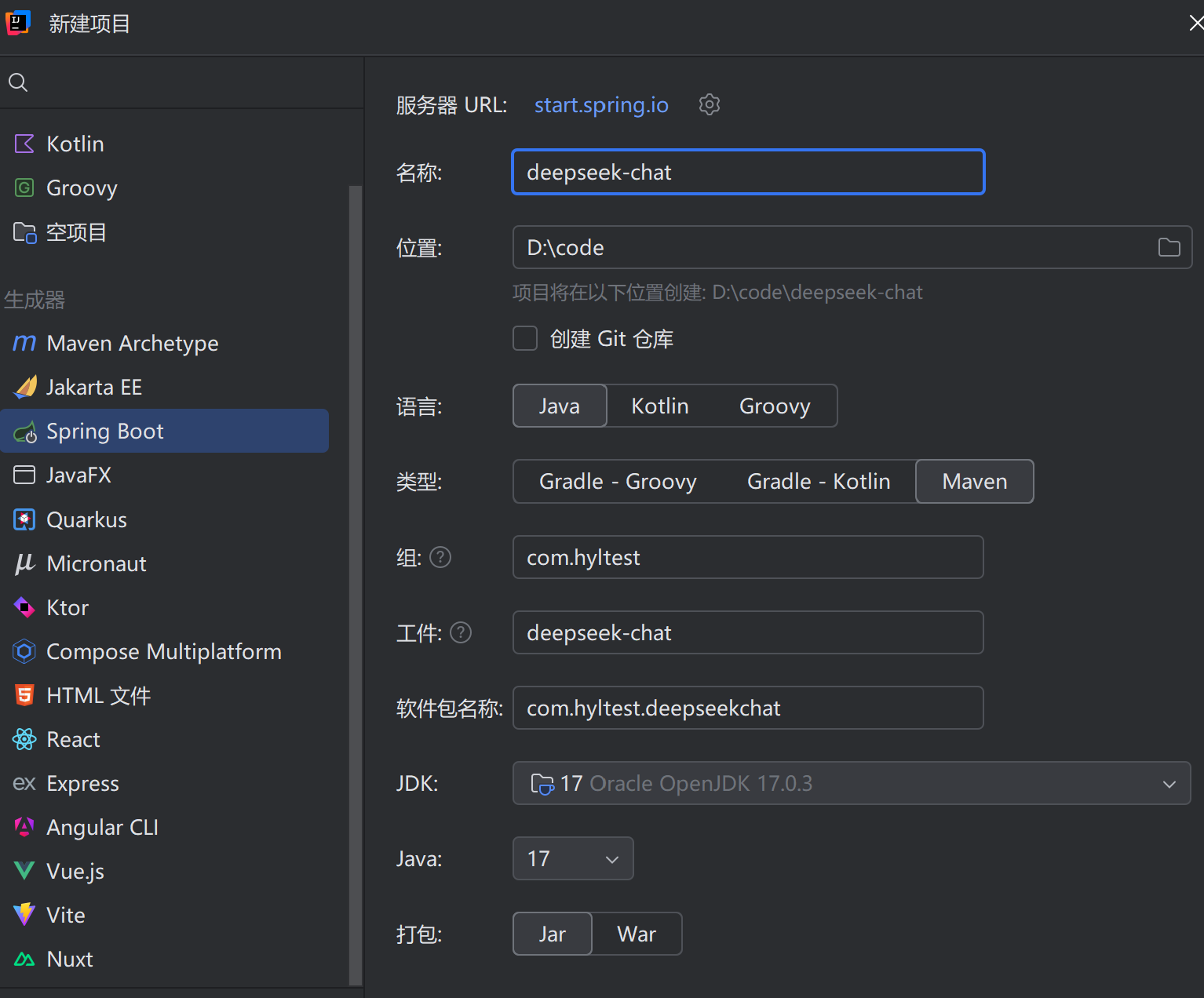Click the Nuxt mountain icon
The height and width of the screenshot is (998, 1204).
(24, 959)
